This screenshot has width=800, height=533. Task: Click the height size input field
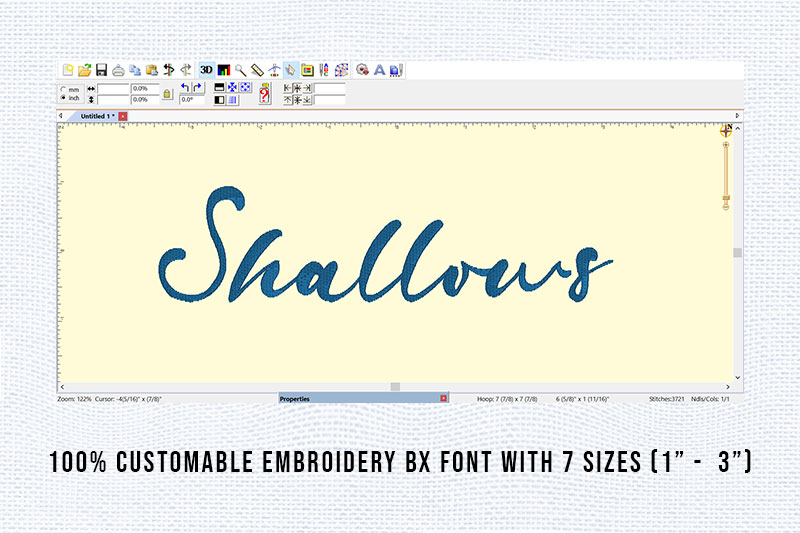(x=113, y=99)
